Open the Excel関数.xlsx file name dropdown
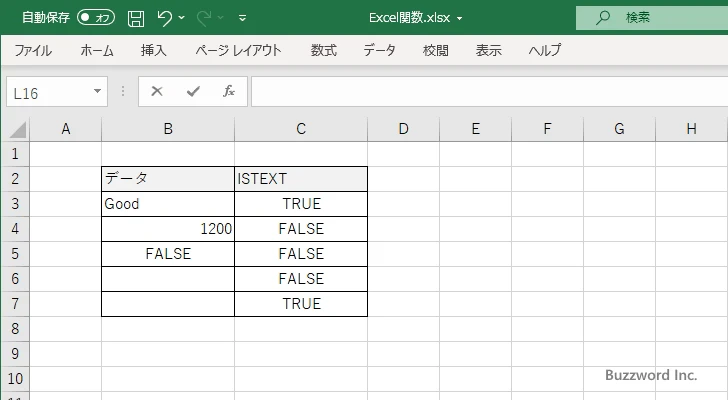 [460, 19]
